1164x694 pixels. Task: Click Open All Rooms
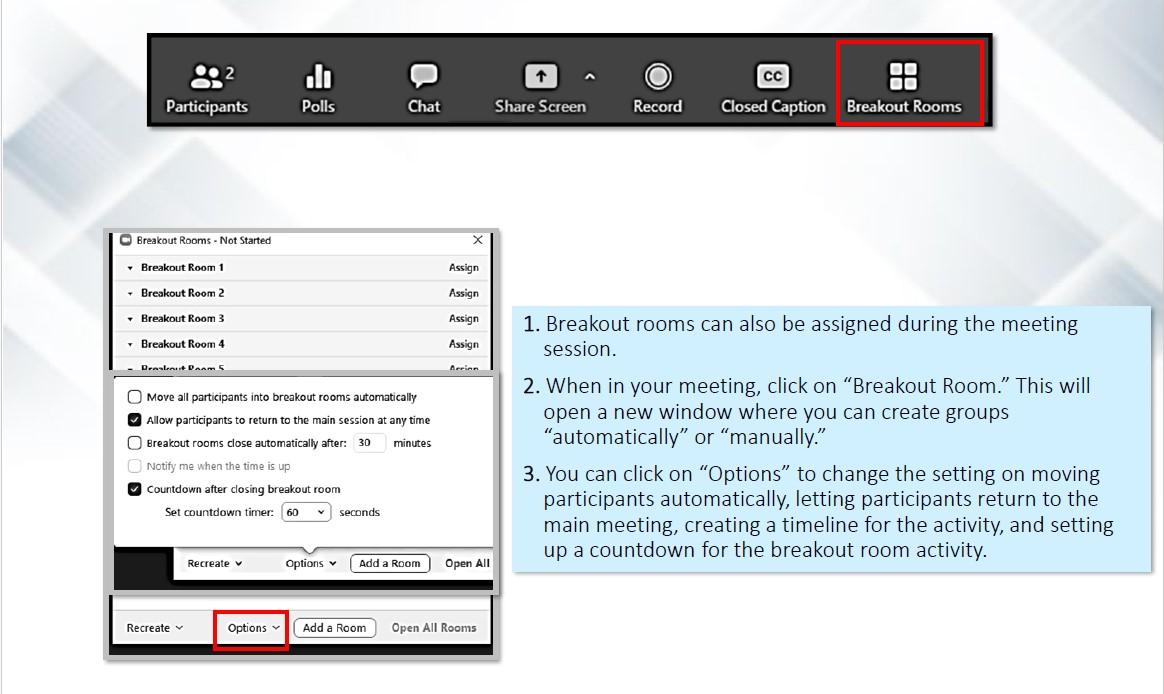[x=435, y=628]
